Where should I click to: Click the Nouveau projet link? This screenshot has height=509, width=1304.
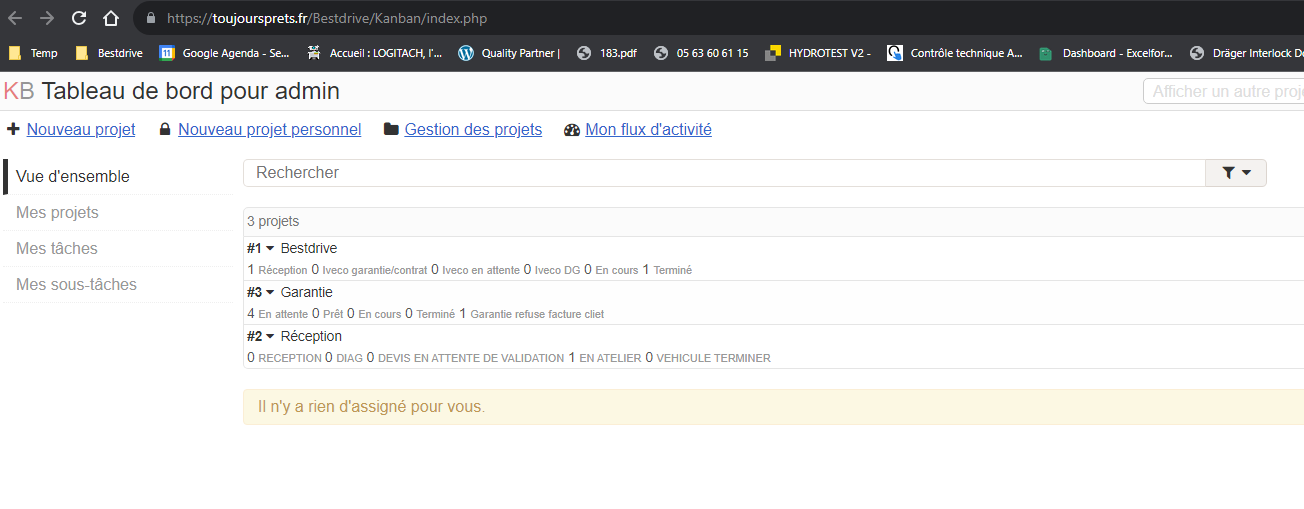[x=80, y=130]
